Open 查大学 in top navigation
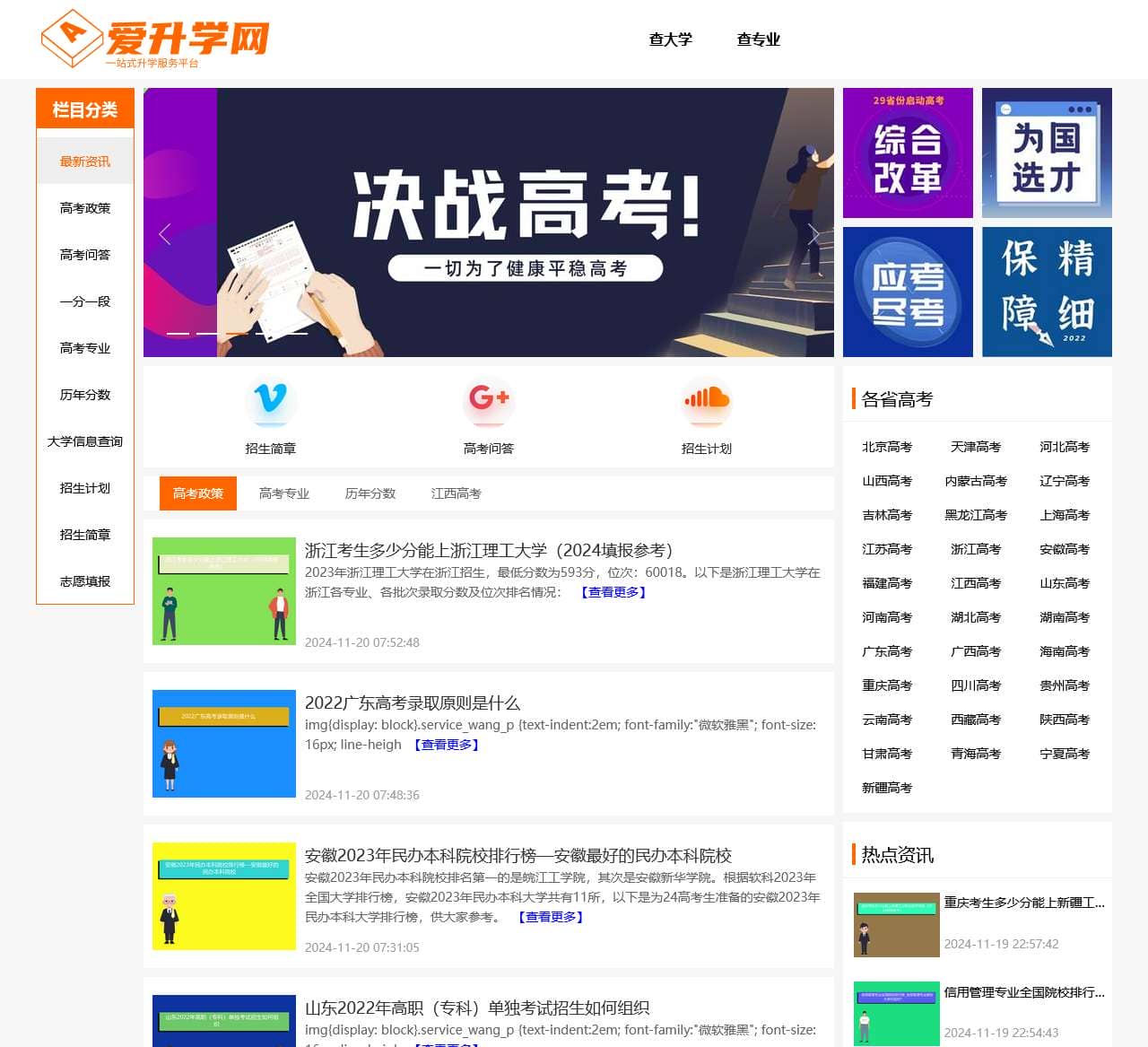This screenshot has height=1047, width=1148. pos(671,39)
